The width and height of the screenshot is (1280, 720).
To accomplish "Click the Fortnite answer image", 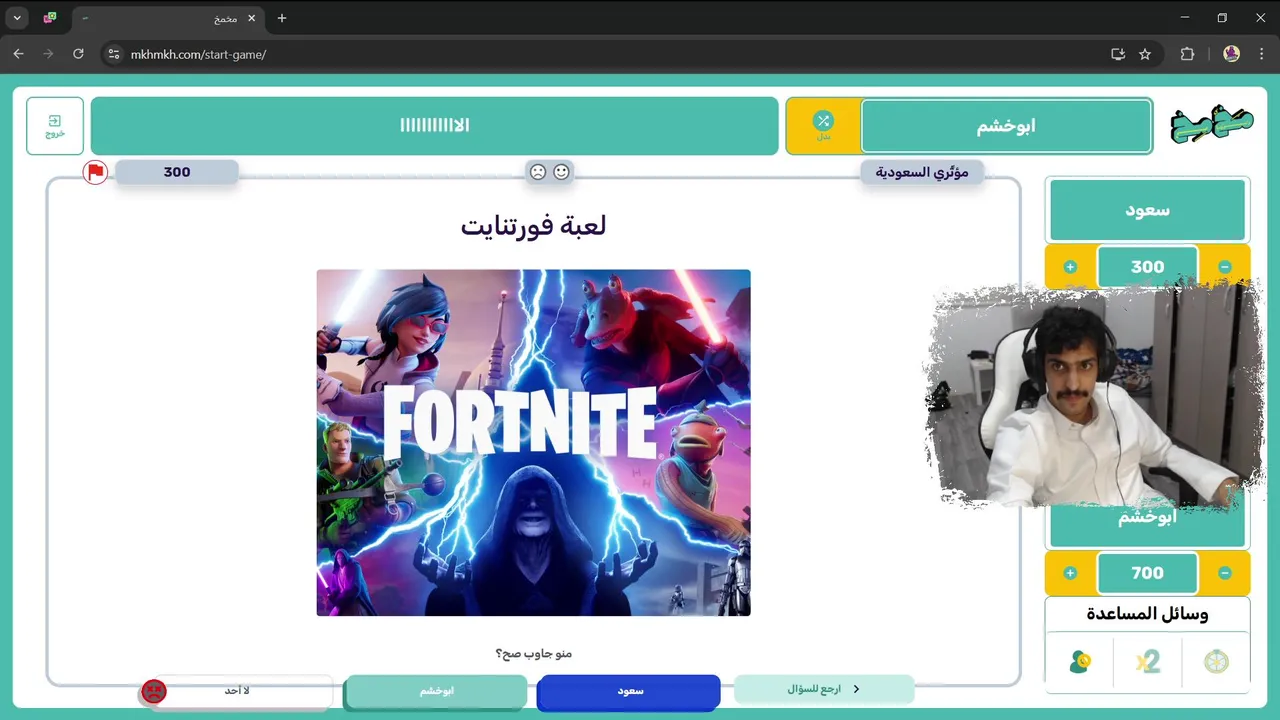I will (533, 442).
